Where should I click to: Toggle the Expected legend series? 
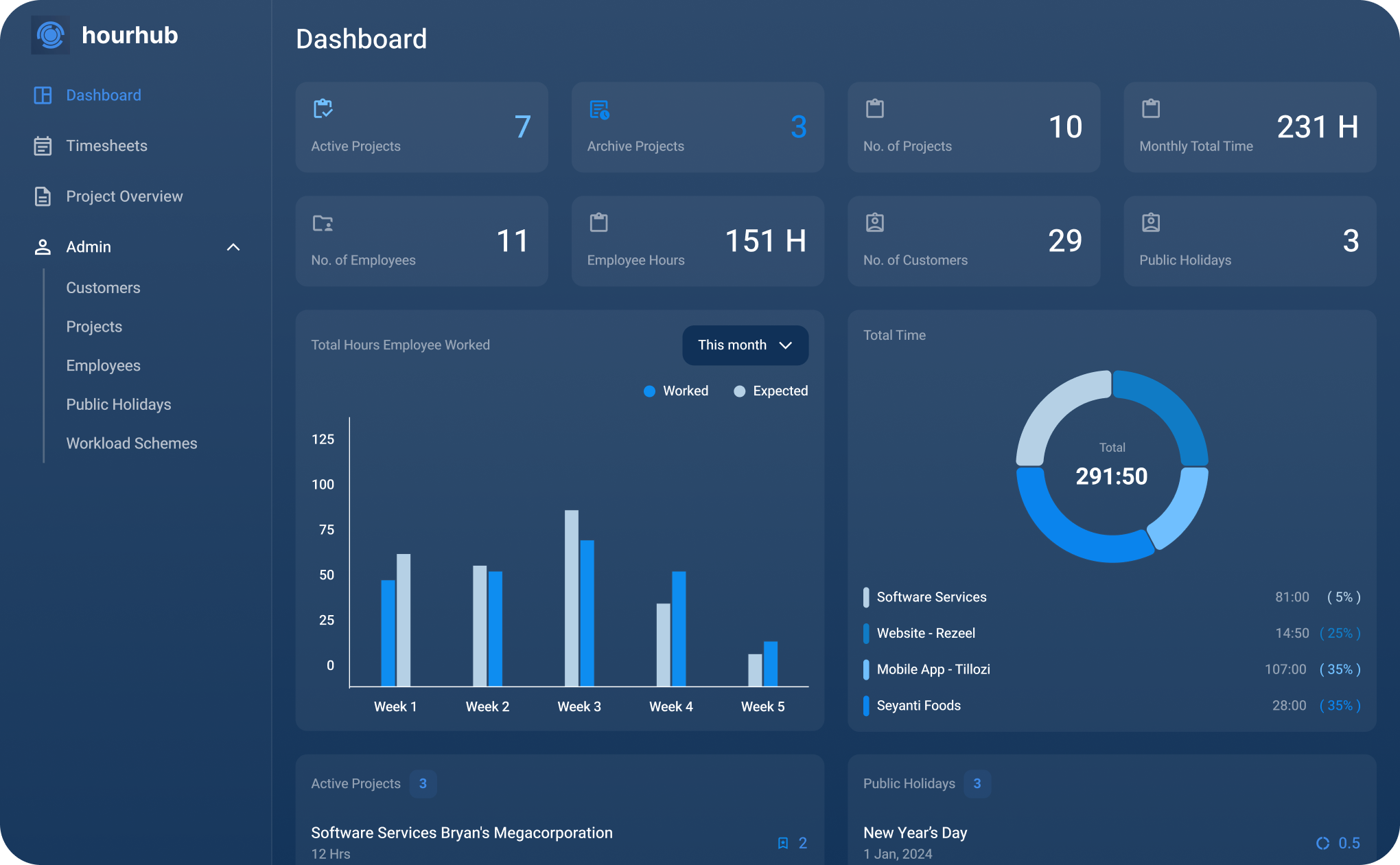(x=771, y=391)
